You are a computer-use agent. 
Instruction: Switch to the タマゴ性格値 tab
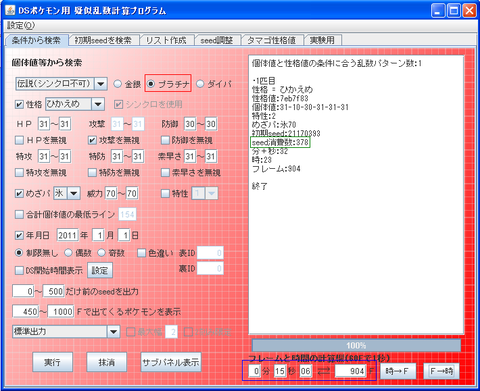click(272, 40)
